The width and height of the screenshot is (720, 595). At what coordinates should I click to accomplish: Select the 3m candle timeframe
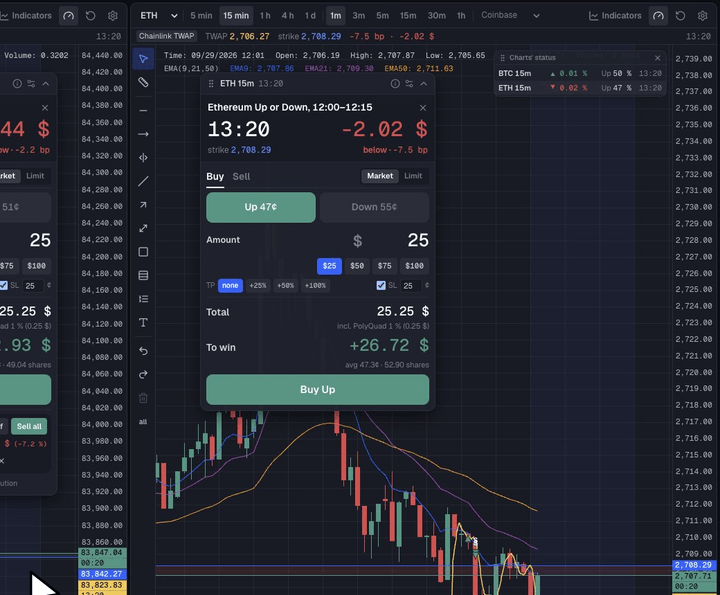click(359, 16)
